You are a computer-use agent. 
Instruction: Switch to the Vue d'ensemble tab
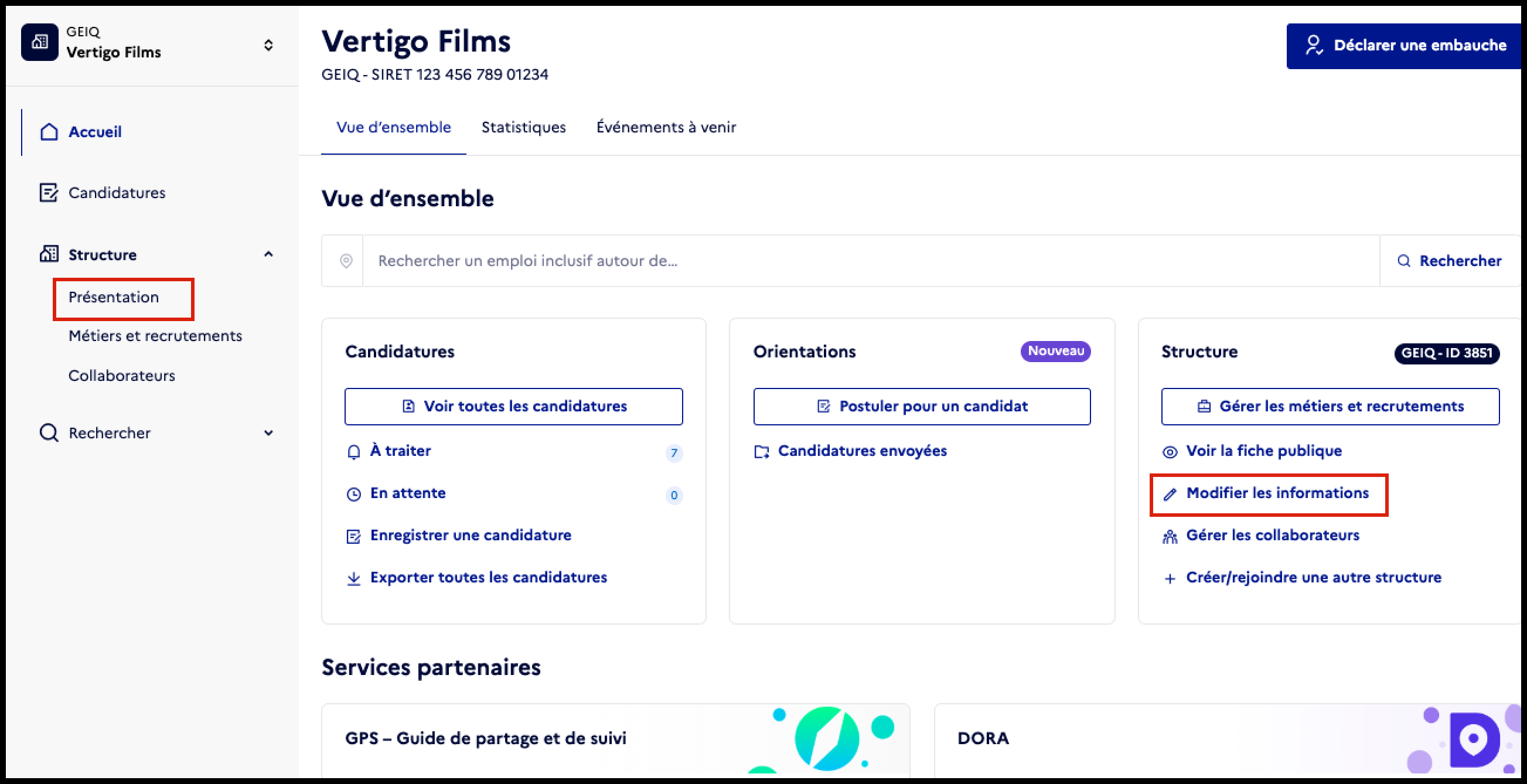(394, 127)
